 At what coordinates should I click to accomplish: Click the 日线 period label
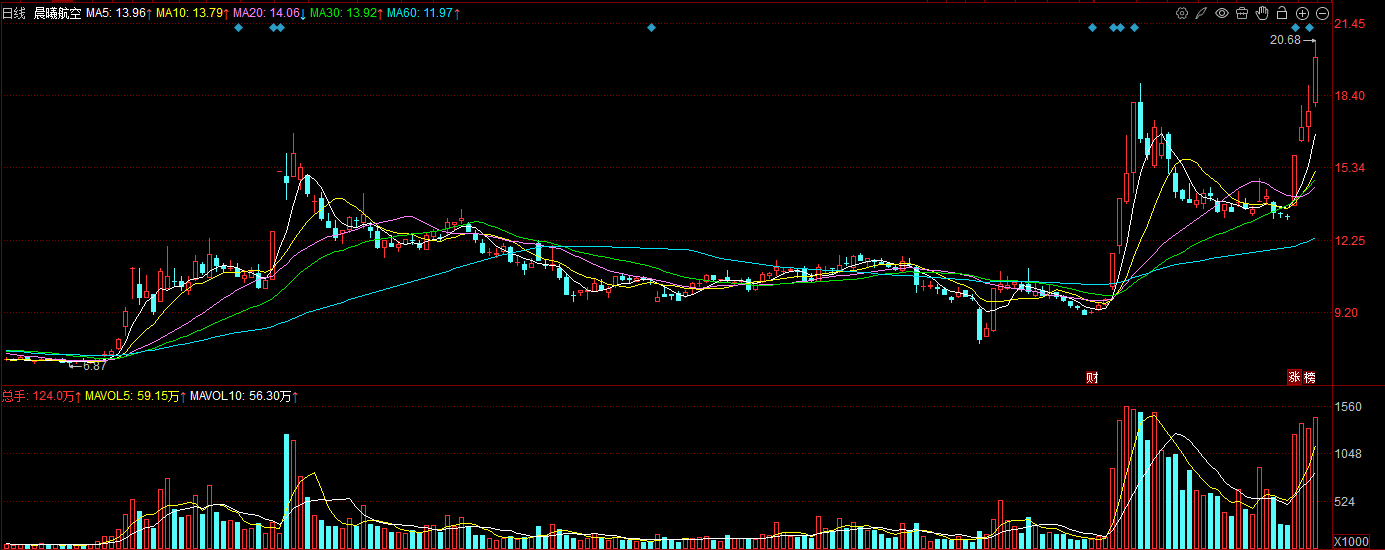pos(15,13)
